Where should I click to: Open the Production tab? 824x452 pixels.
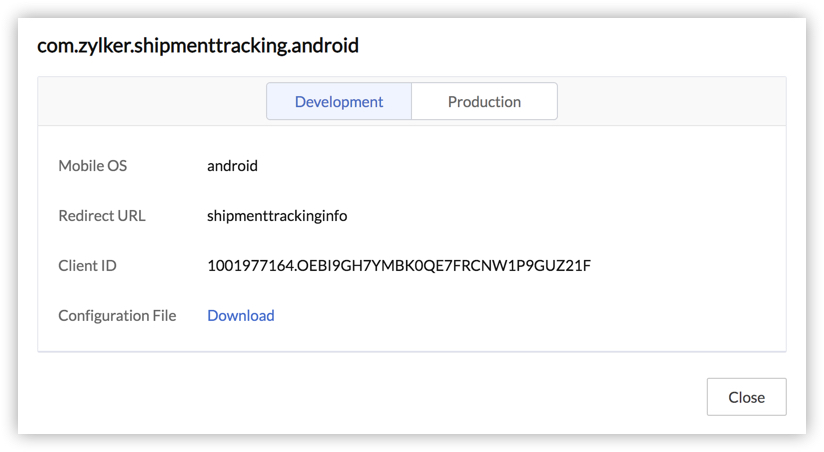tap(484, 102)
